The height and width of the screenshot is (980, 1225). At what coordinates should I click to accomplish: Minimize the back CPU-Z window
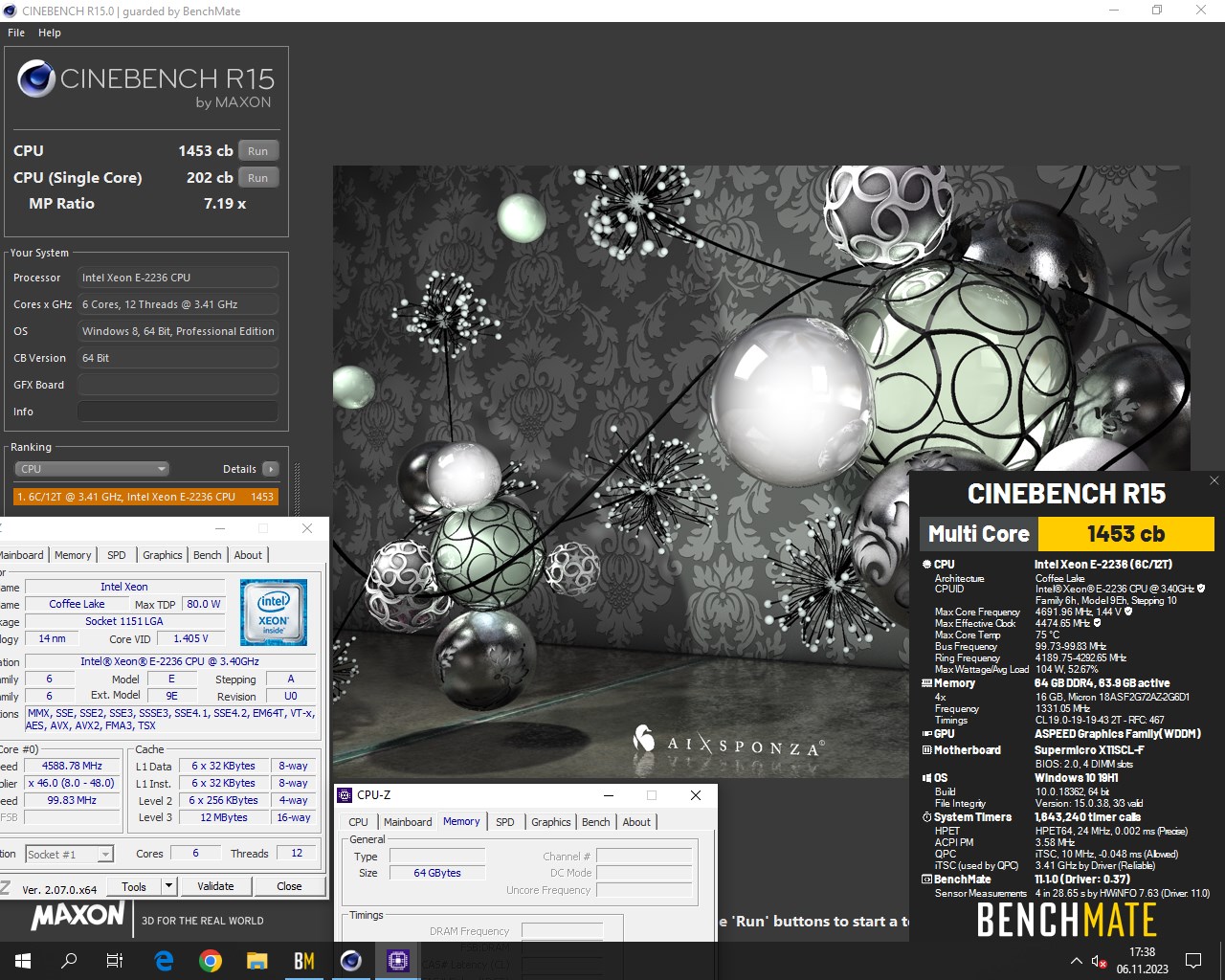click(220, 528)
